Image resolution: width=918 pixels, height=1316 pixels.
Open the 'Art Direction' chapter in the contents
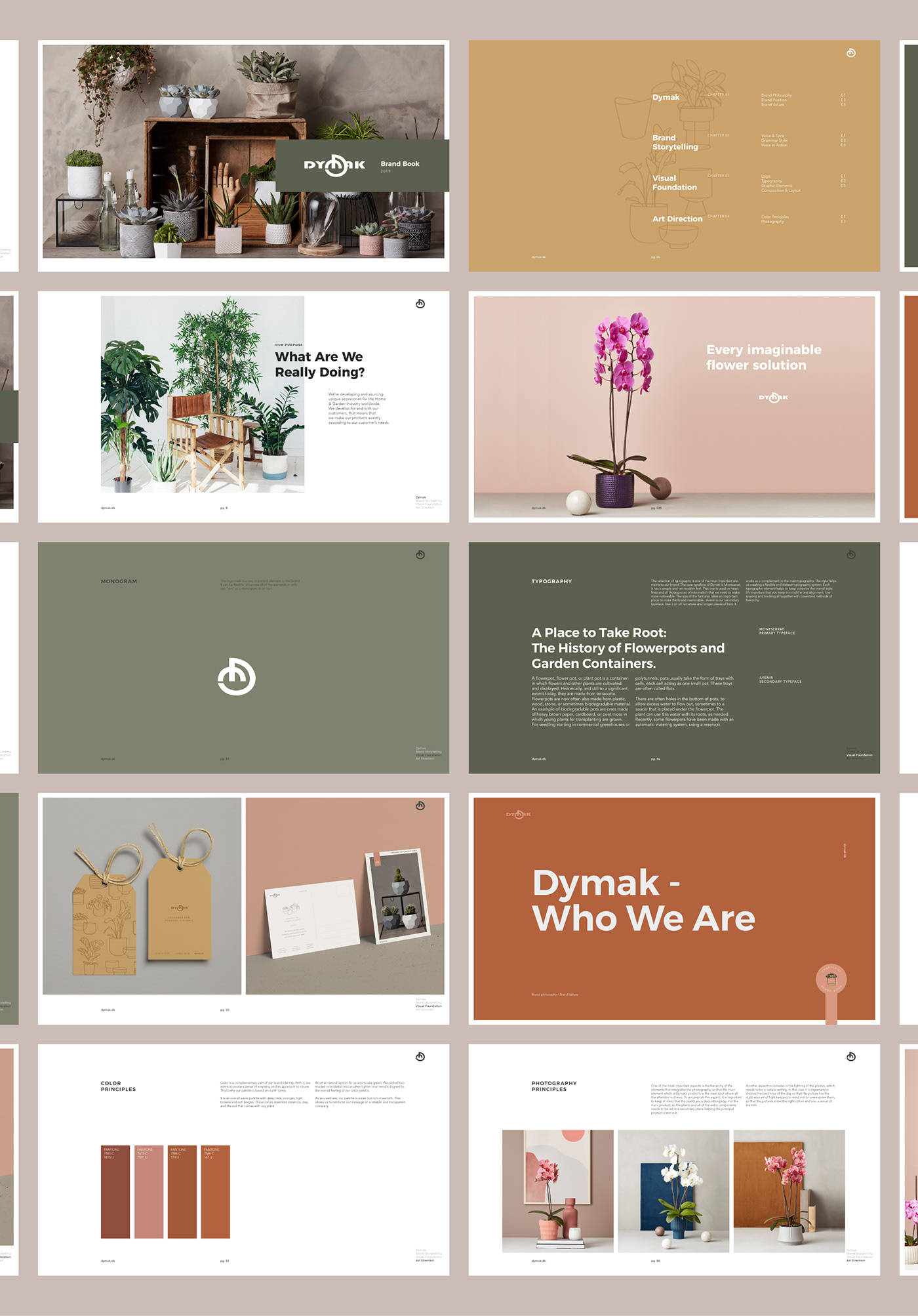pyautogui.click(x=677, y=219)
